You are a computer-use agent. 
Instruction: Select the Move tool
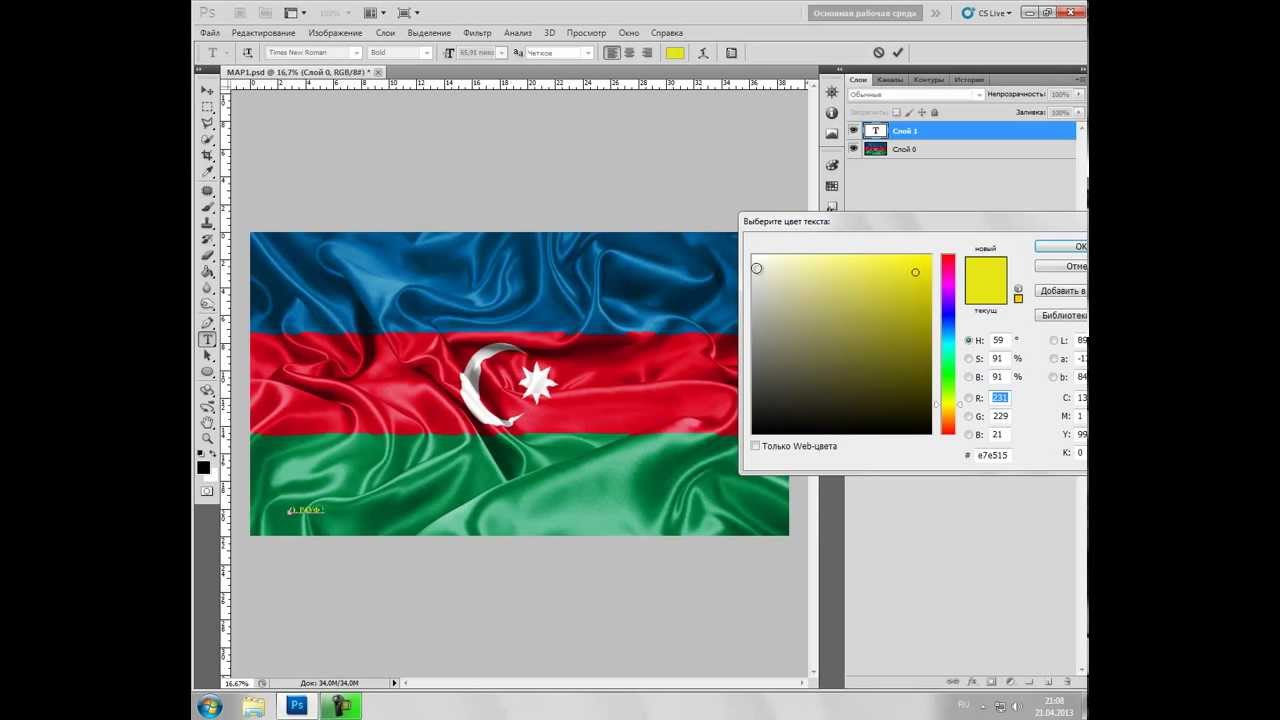[207, 91]
